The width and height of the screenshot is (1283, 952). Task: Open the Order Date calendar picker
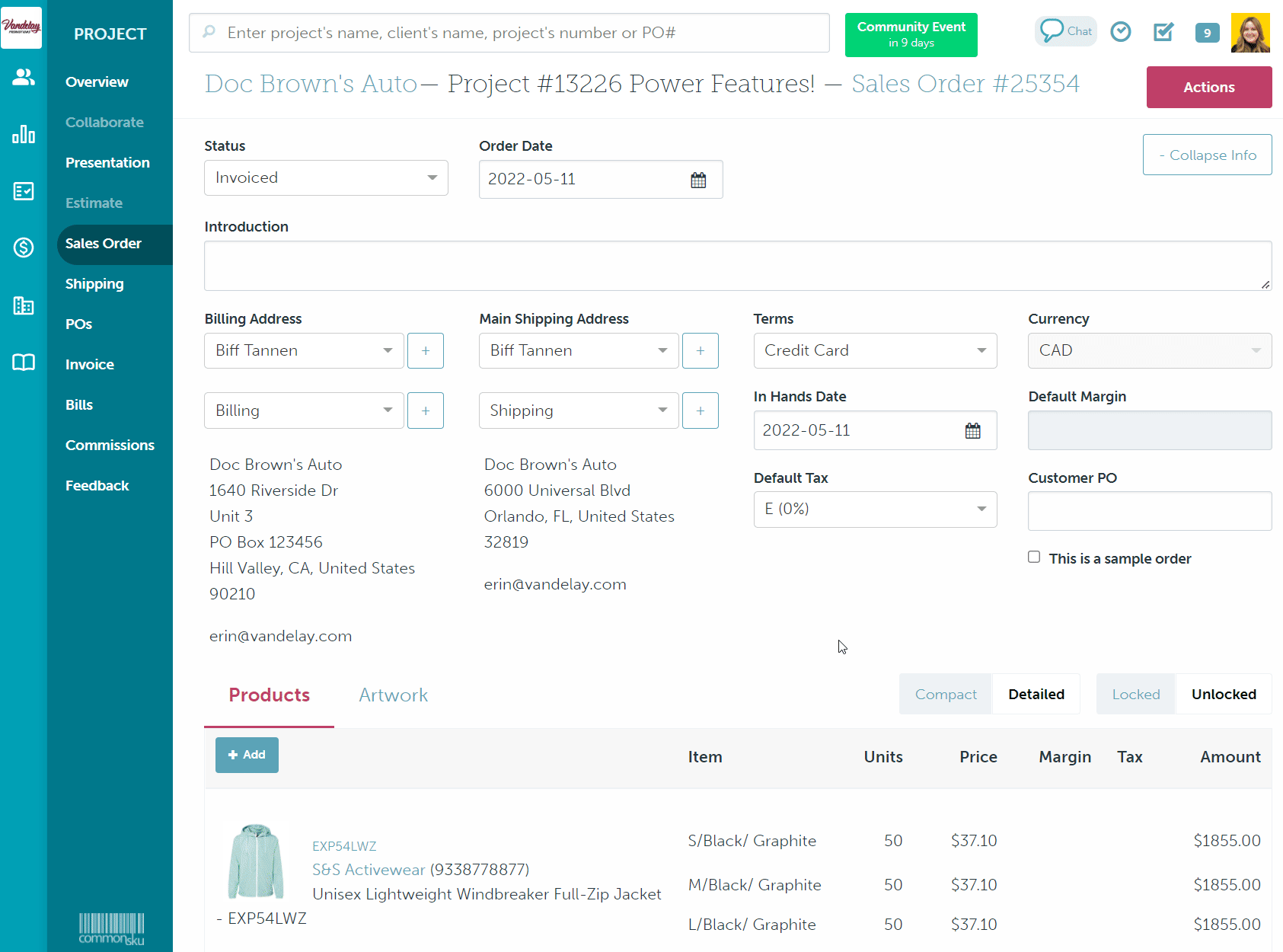[697, 180]
